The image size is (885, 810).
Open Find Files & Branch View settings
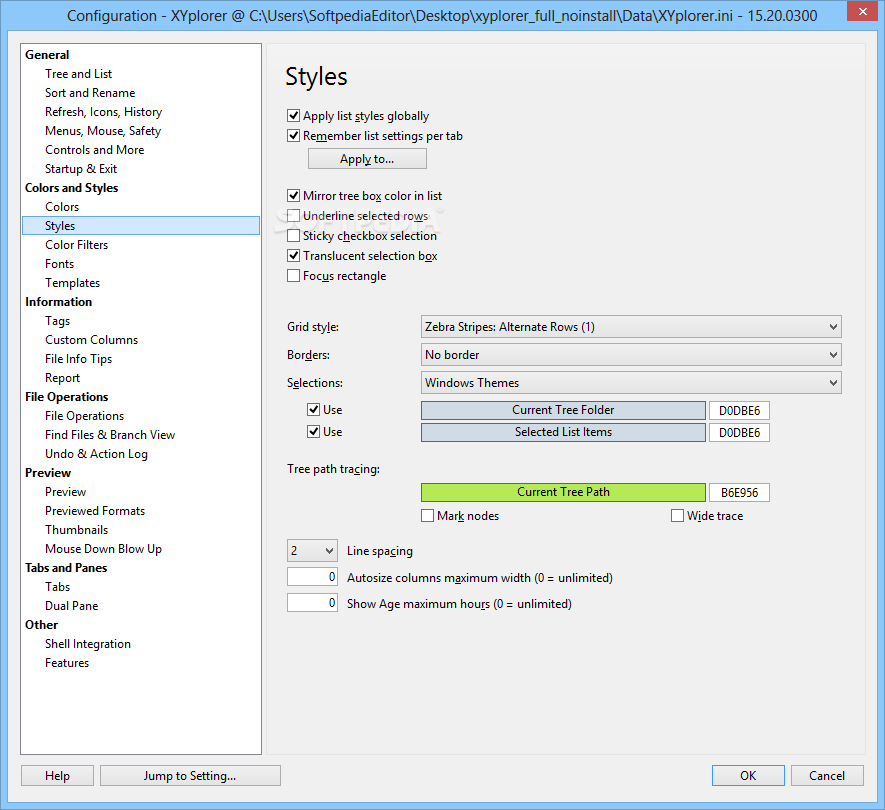[110, 435]
